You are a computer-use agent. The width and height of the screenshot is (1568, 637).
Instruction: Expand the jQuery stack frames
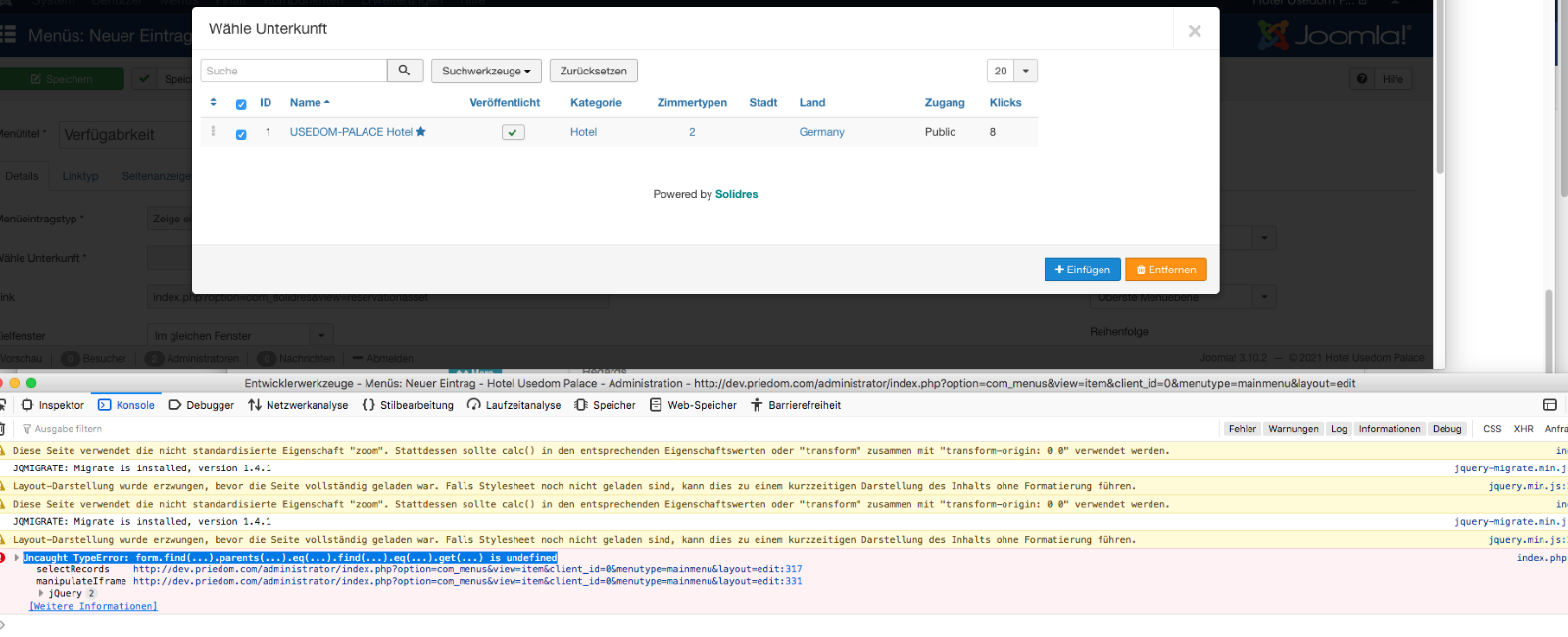[41, 593]
